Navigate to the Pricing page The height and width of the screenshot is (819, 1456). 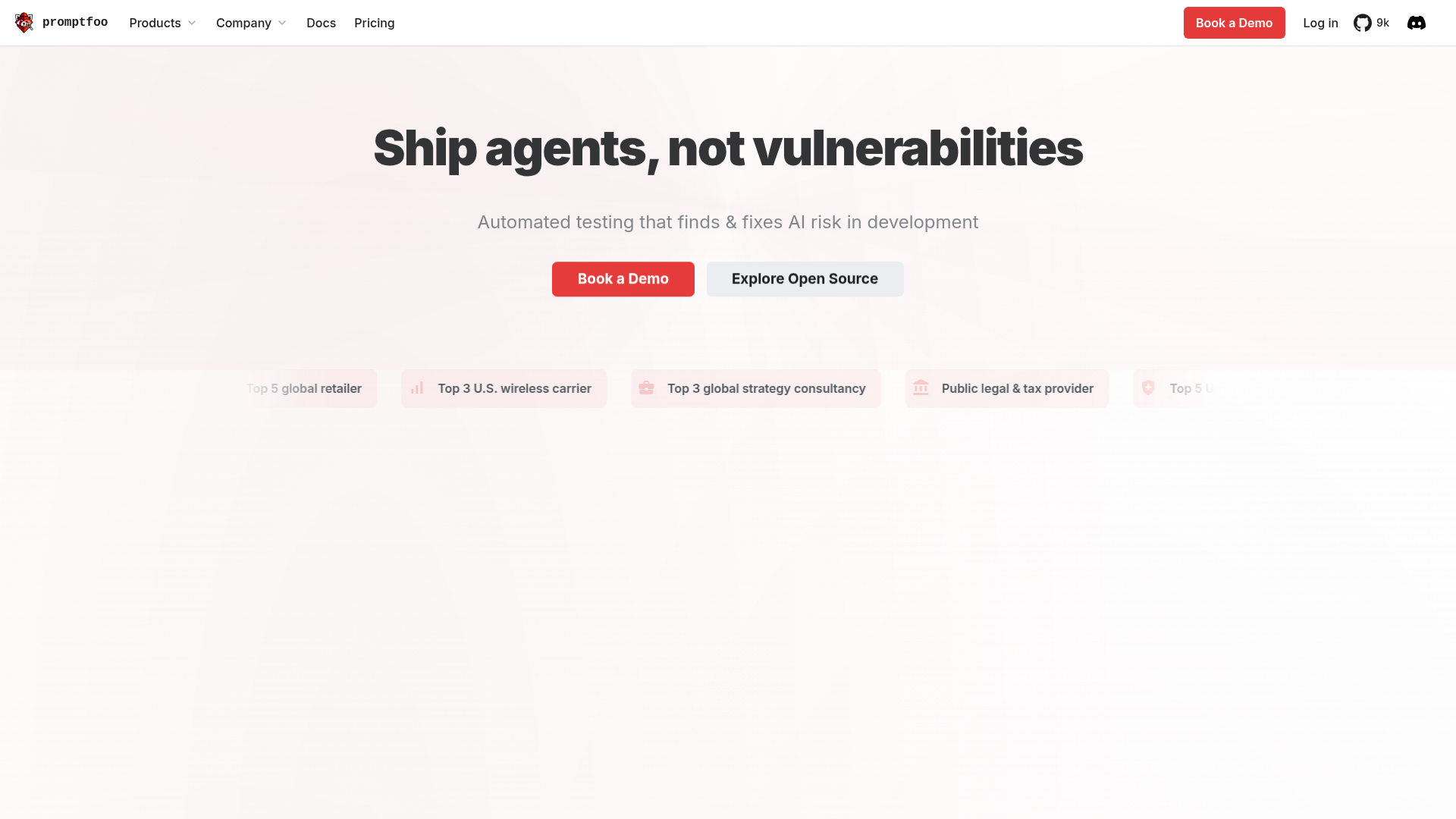374,23
